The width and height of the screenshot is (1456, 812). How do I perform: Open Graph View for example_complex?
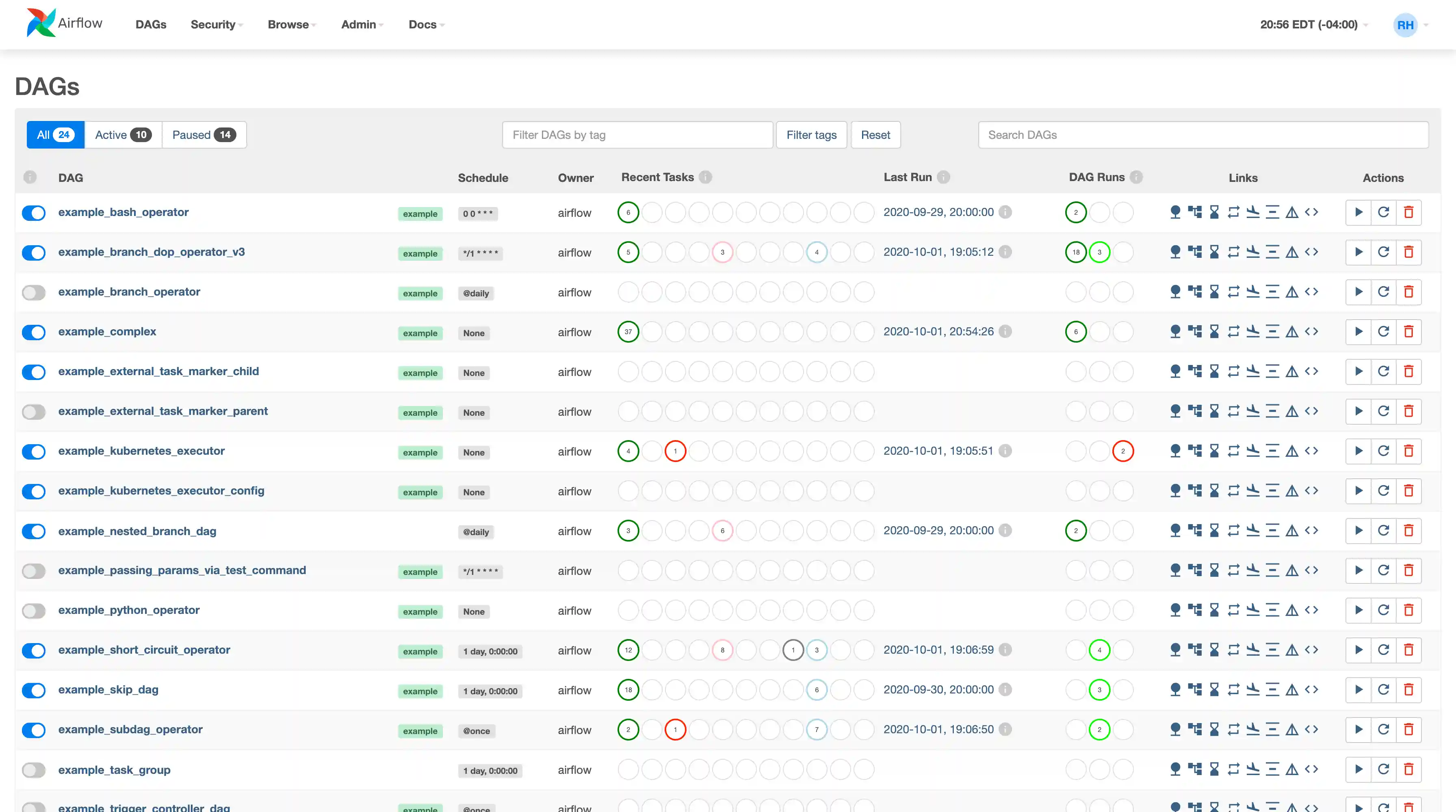[x=1195, y=331]
